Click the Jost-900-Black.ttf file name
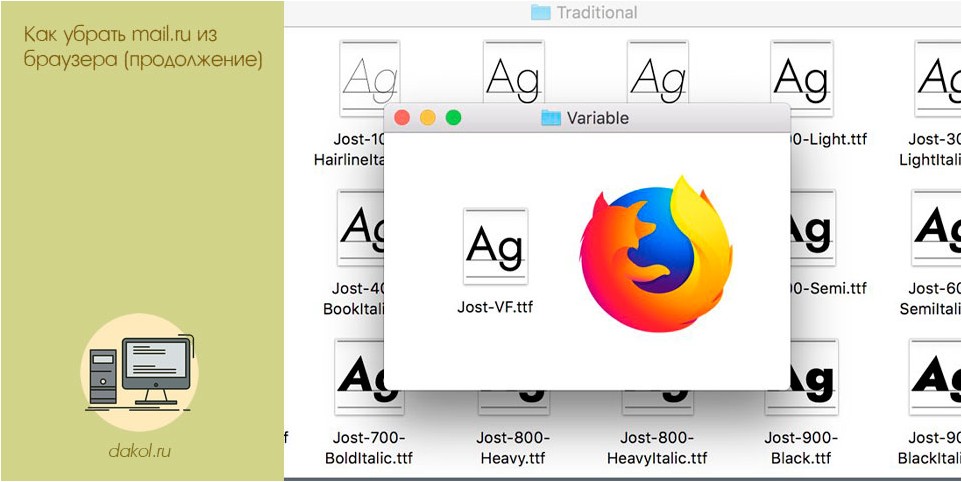This screenshot has height=482, width=962. (801, 448)
